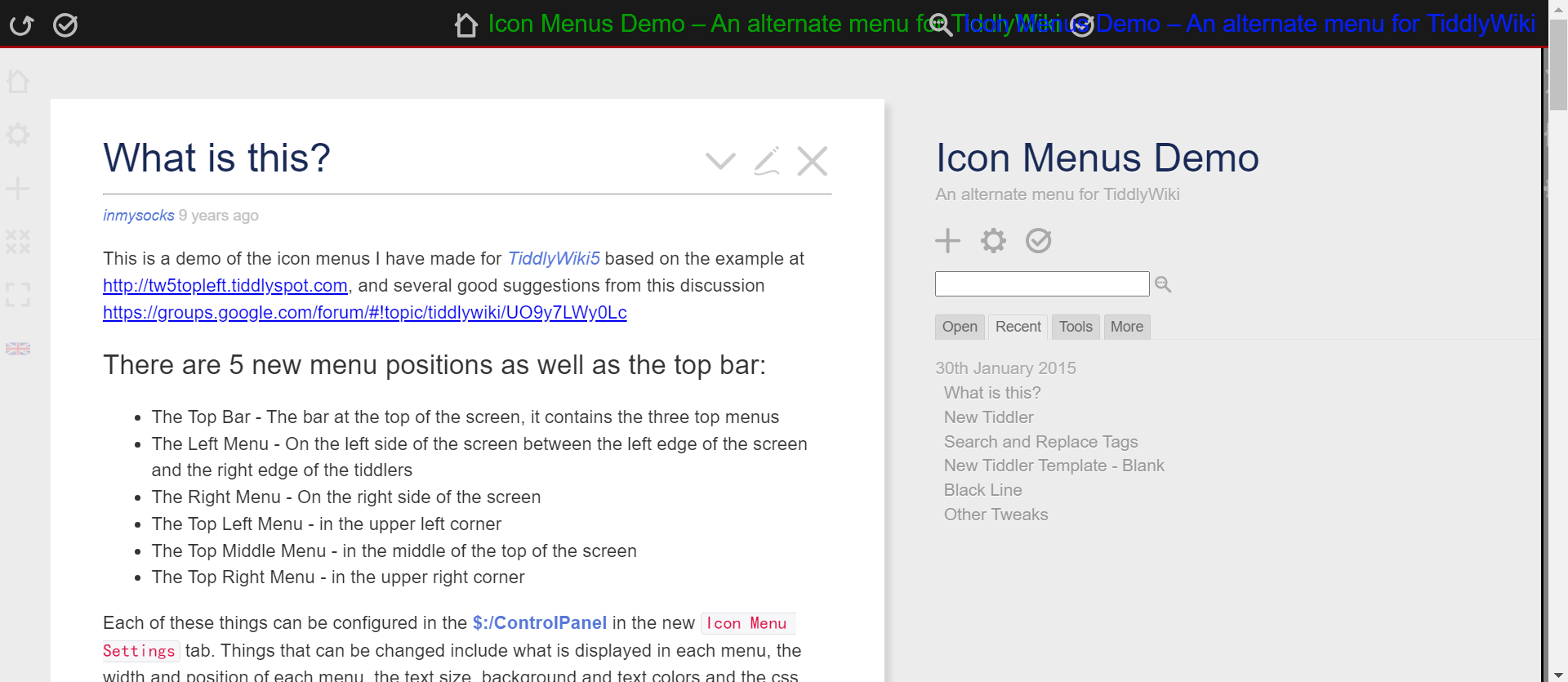Click the language flag icon in left menu
The width and height of the screenshot is (1568, 682).
[x=18, y=349]
